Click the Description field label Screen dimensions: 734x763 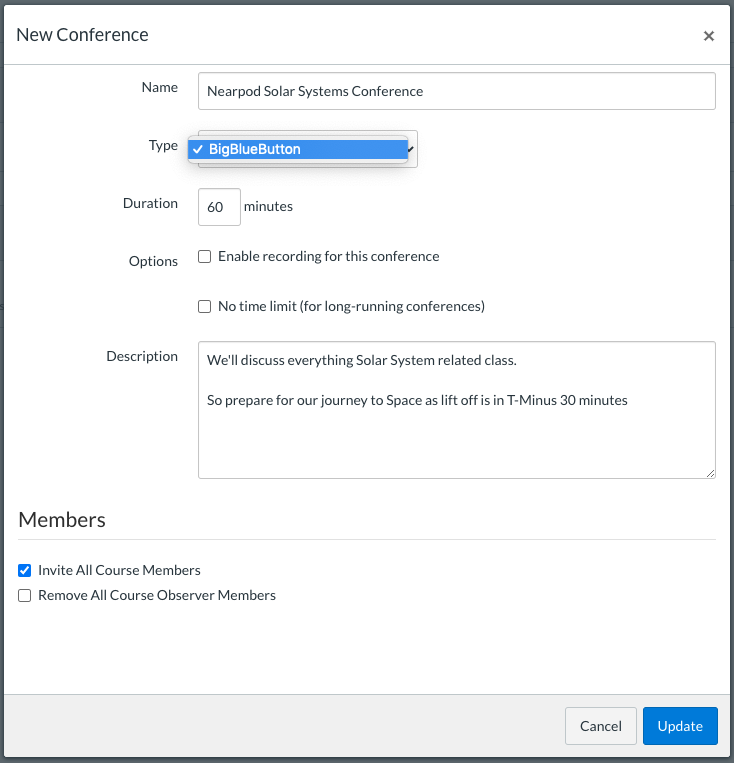tap(142, 356)
